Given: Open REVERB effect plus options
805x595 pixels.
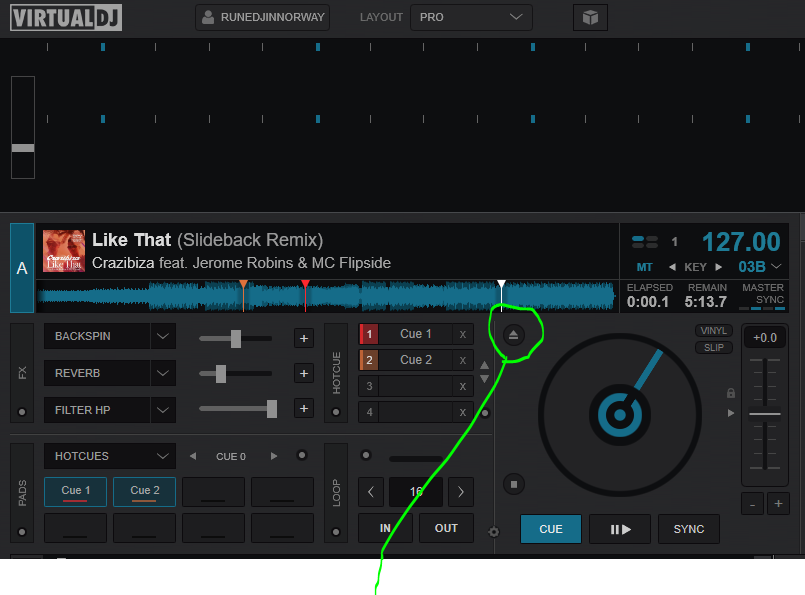Looking at the screenshot, I should [304, 373].
